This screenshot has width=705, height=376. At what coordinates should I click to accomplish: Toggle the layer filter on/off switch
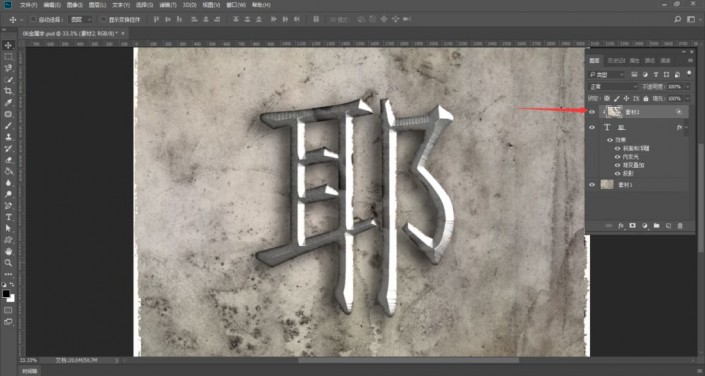coord(689,73)
